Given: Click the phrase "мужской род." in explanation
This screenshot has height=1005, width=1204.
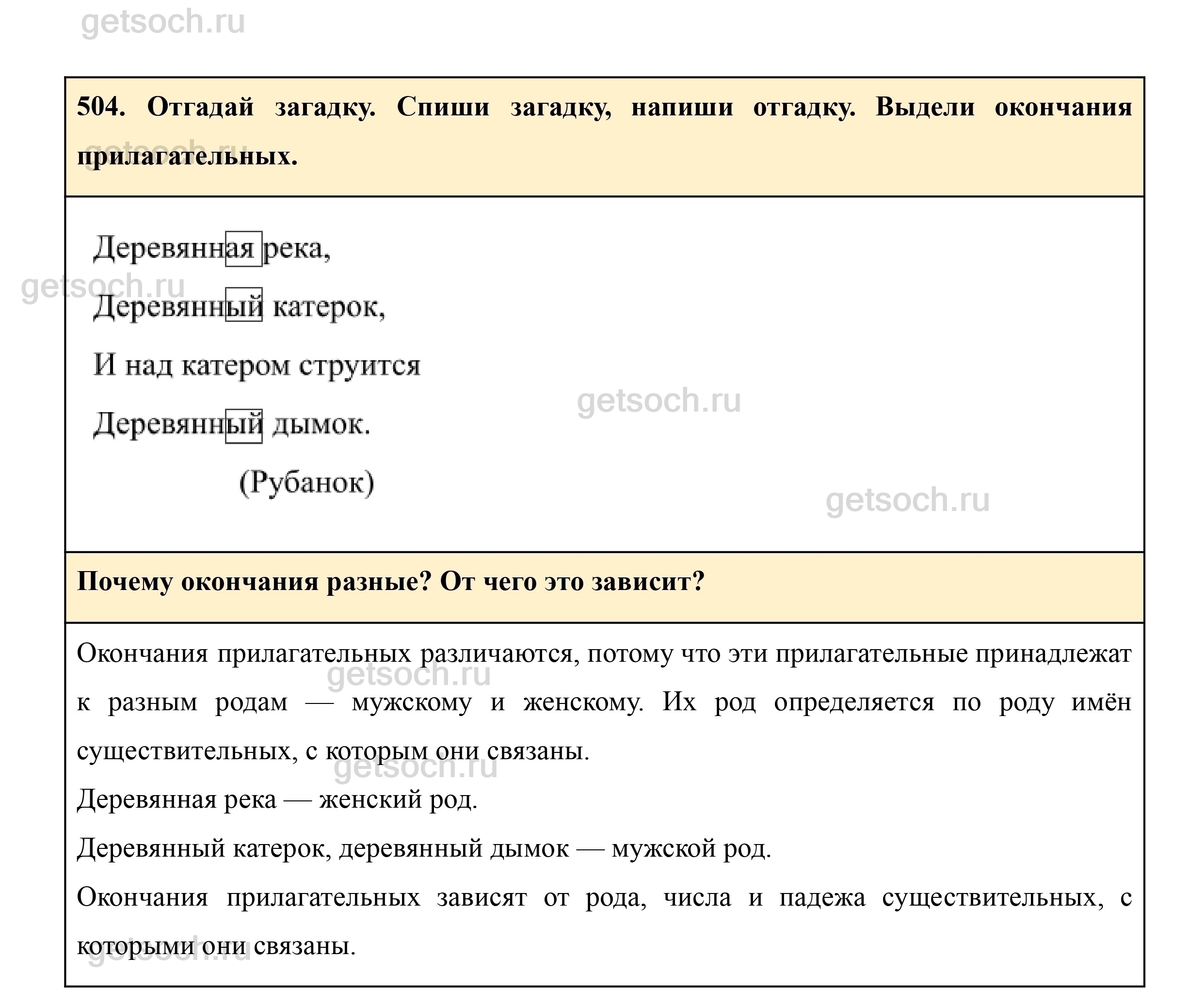Looking at the screenshot, I should (x=691, y=848).
